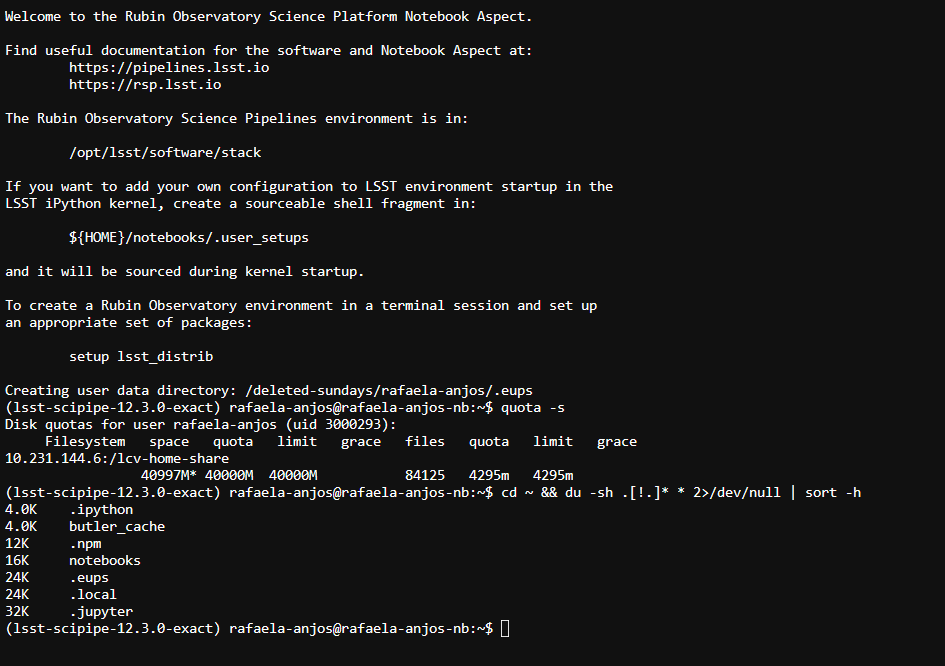Click the '.local' directory entry

point(93,594)
